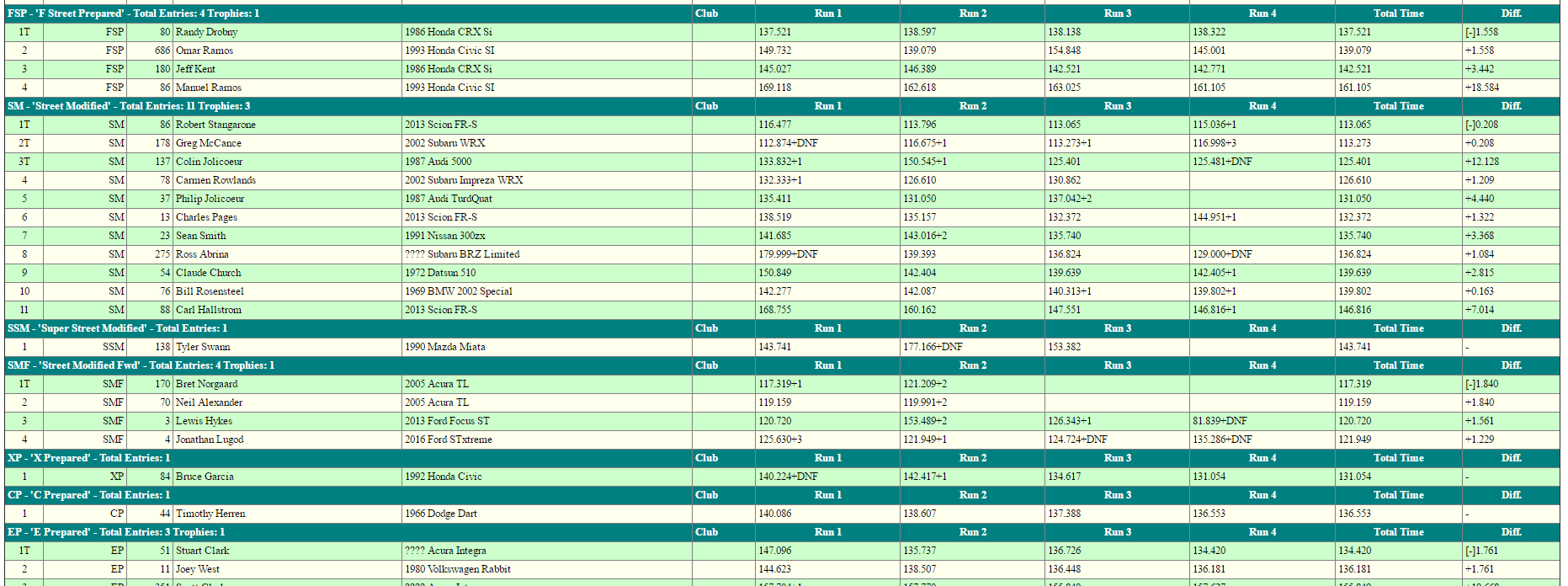Click Bruce Garcia's name in the XP class
Viewport: 1568px width, 586px height.
[205, 477]
